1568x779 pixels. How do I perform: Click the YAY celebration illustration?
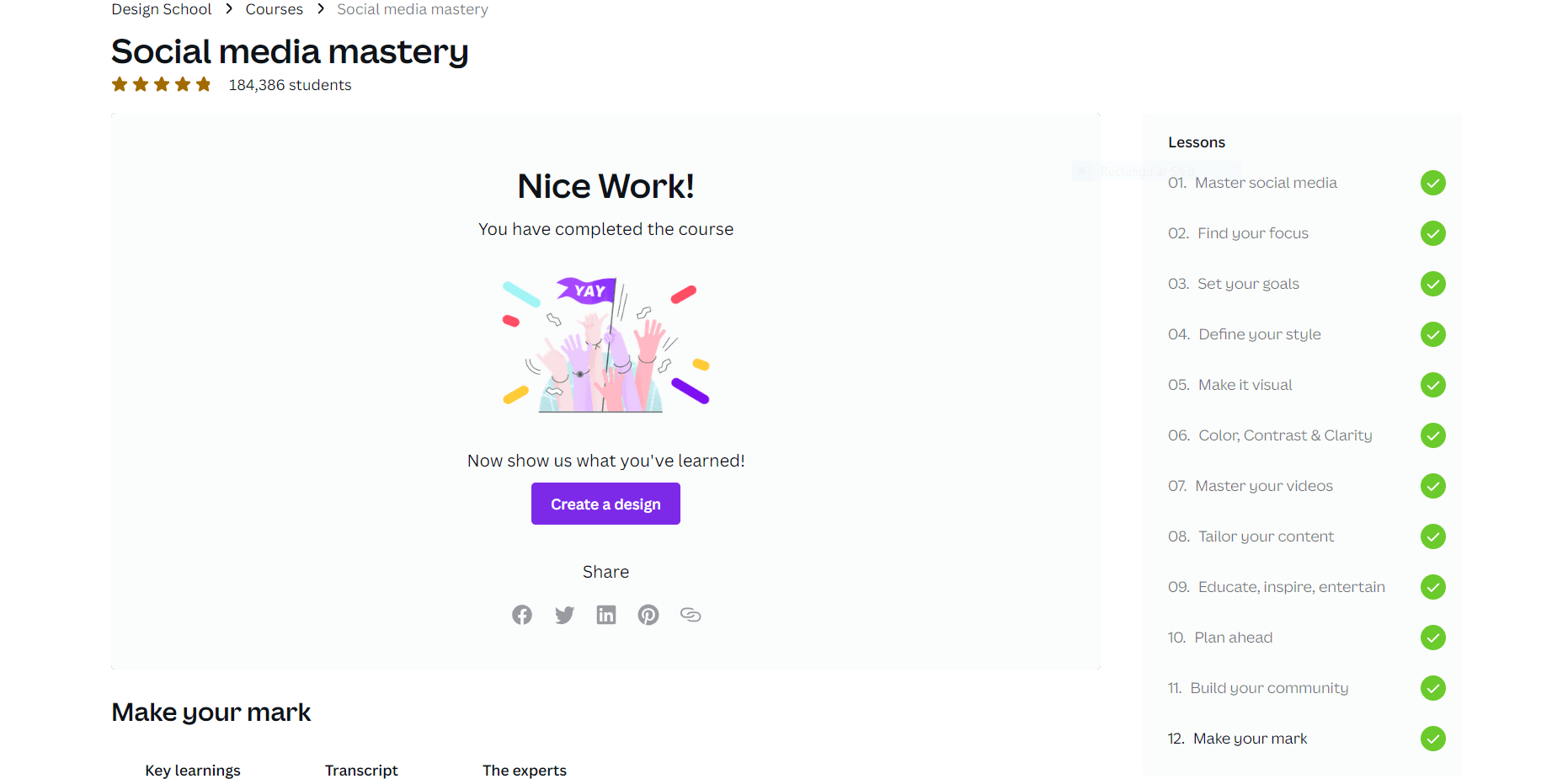(605, 345)
